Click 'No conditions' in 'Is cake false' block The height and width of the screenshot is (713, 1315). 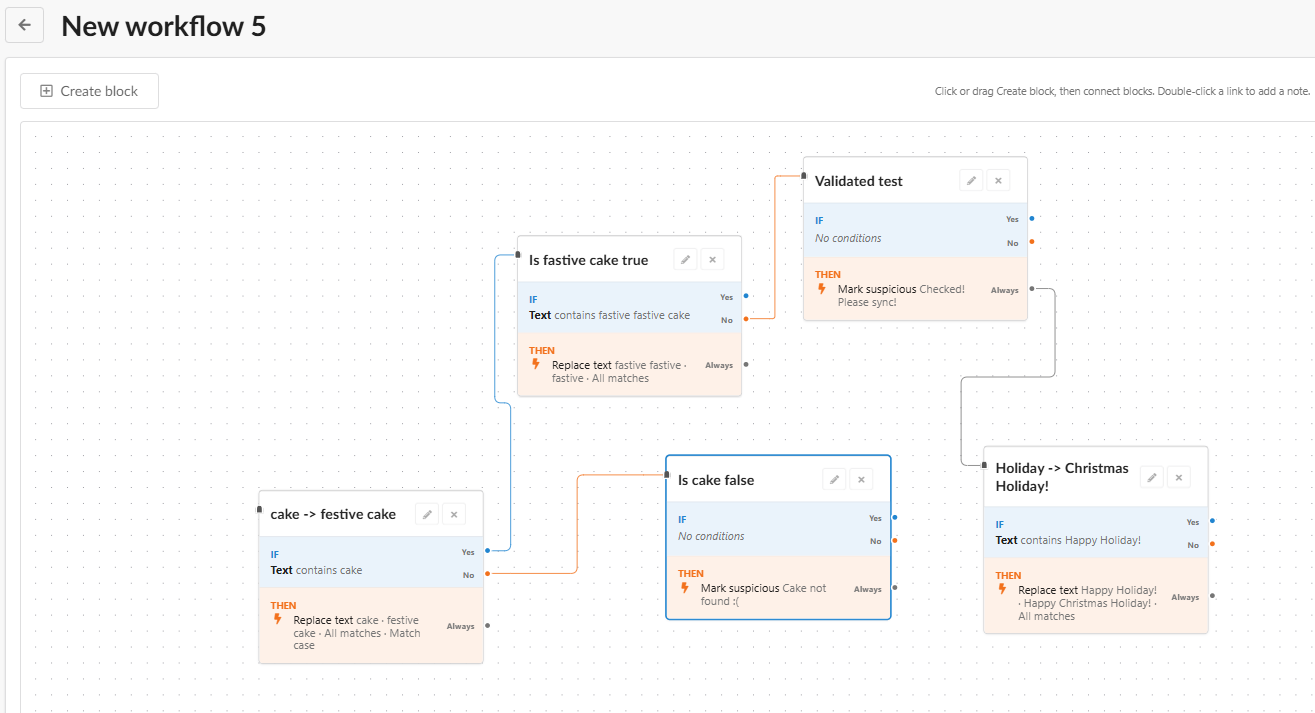pos(711,536)
